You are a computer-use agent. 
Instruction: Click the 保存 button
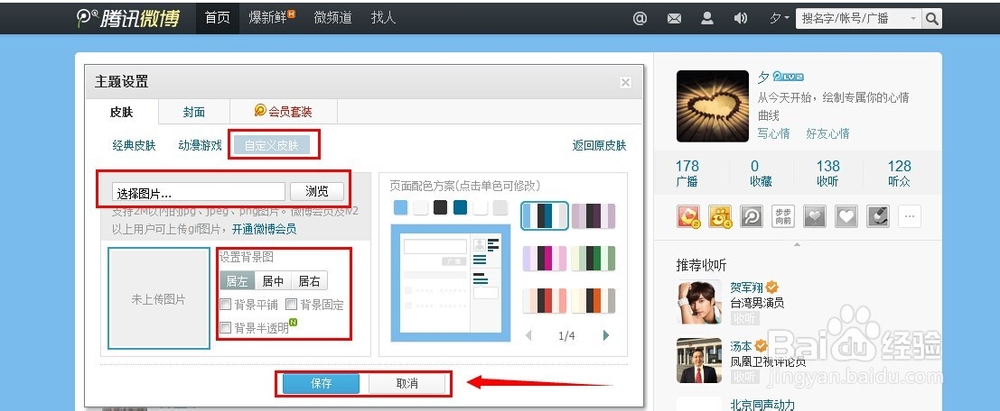tap(321, 384)
